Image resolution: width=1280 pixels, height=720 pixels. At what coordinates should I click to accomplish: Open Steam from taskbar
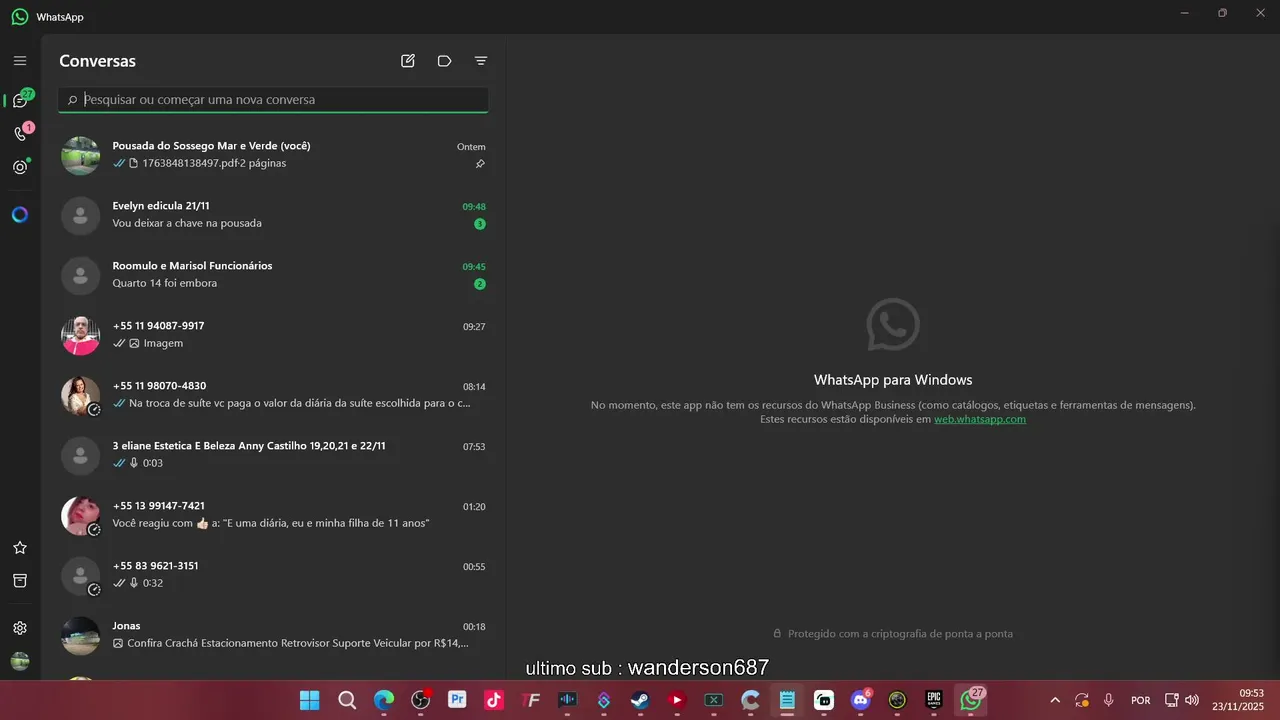tap(640, 700)
